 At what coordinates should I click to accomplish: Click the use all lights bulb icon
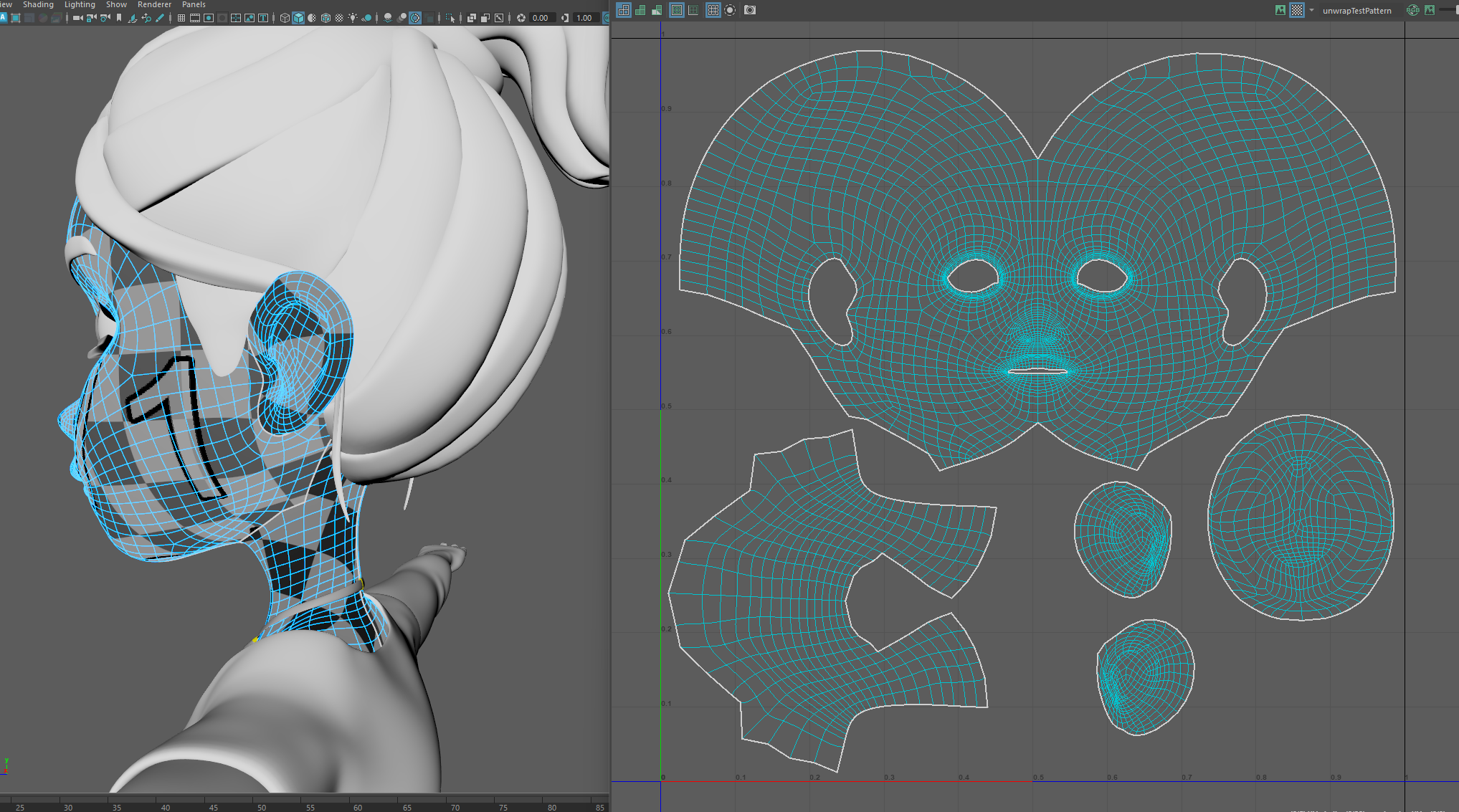pos(353,18)
